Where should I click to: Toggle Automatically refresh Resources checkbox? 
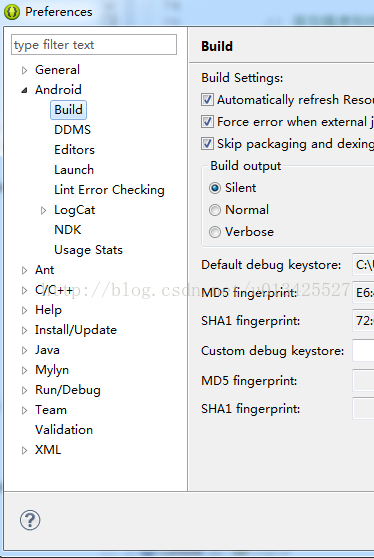tap(207, 100)
